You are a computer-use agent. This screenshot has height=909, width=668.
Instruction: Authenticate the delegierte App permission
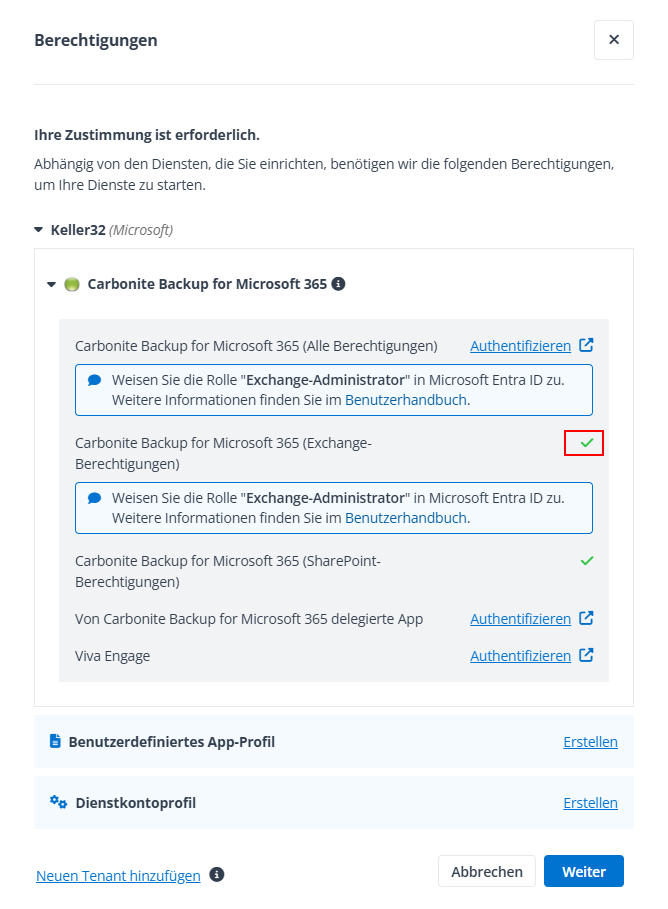(520, 619)
